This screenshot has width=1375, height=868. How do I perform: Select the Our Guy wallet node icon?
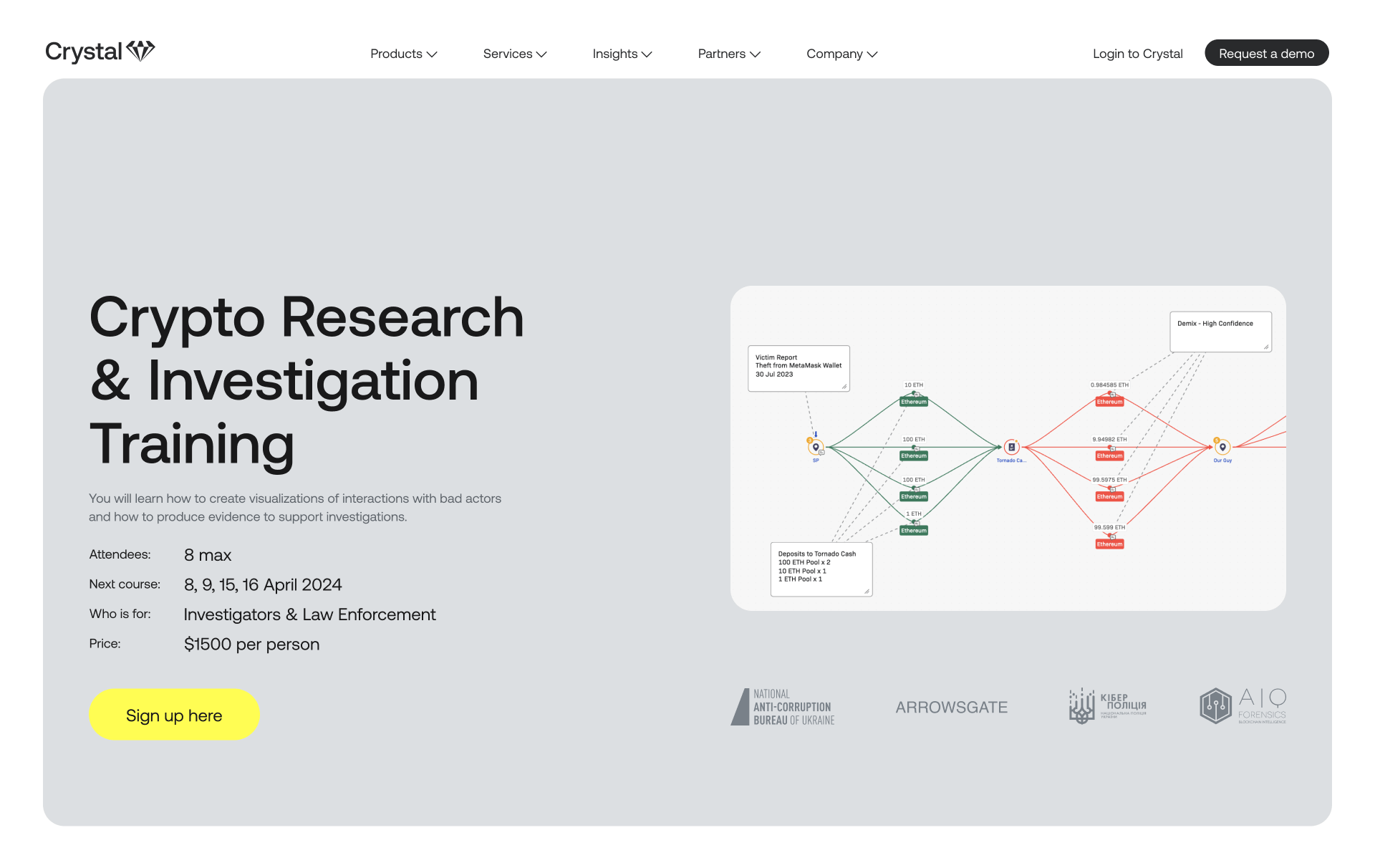1222,445
